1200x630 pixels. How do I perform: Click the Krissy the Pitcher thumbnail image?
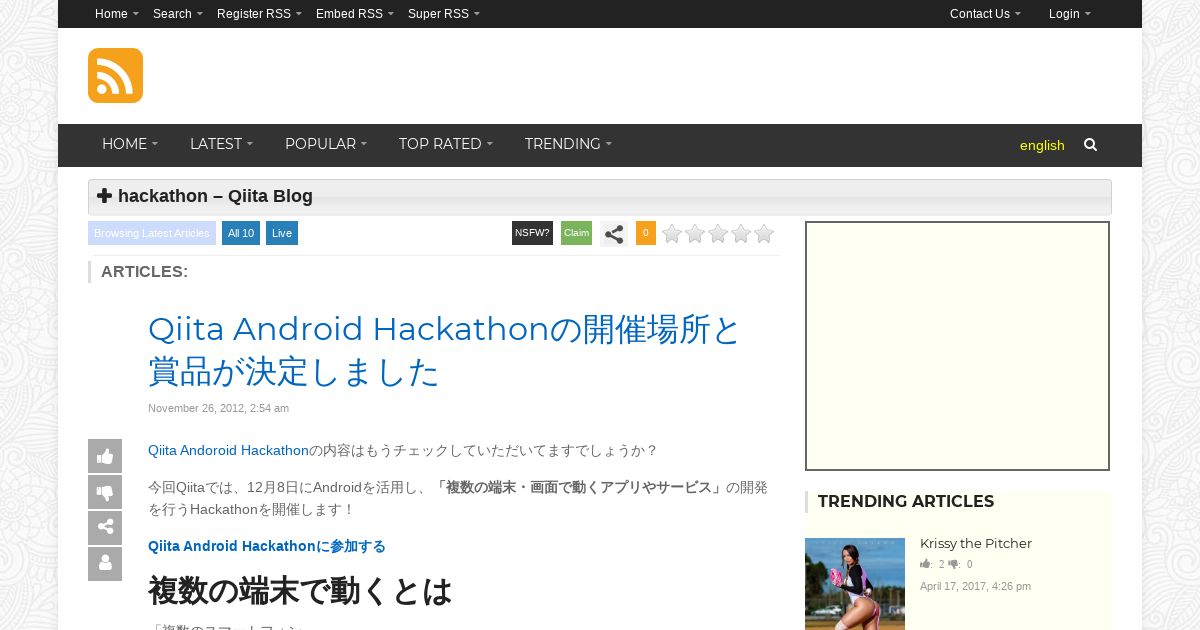pyautogui.click(x=855, y=584)
